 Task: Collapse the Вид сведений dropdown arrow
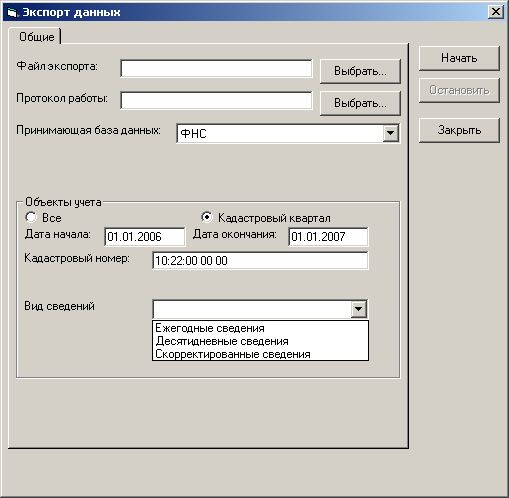pos(358,309)
